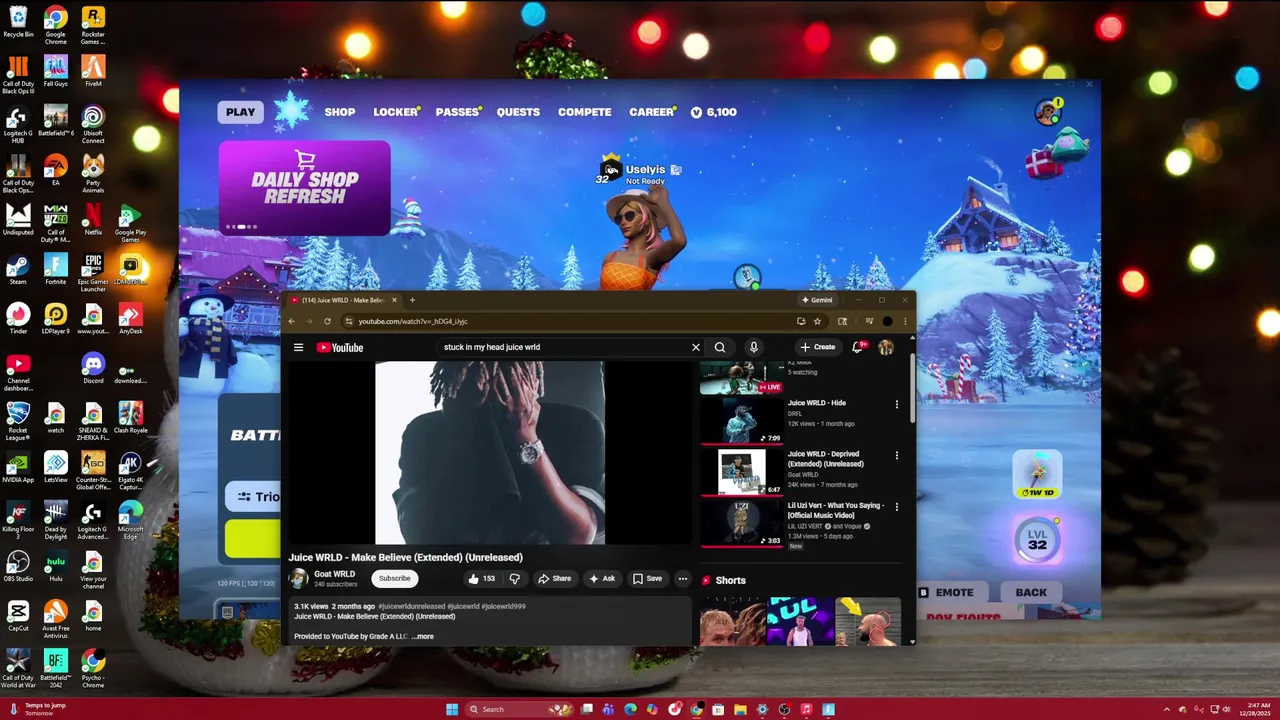Open options for Deprived (Extended) video
This screenshot has height=720, width=1280.
tap(896, 455)
